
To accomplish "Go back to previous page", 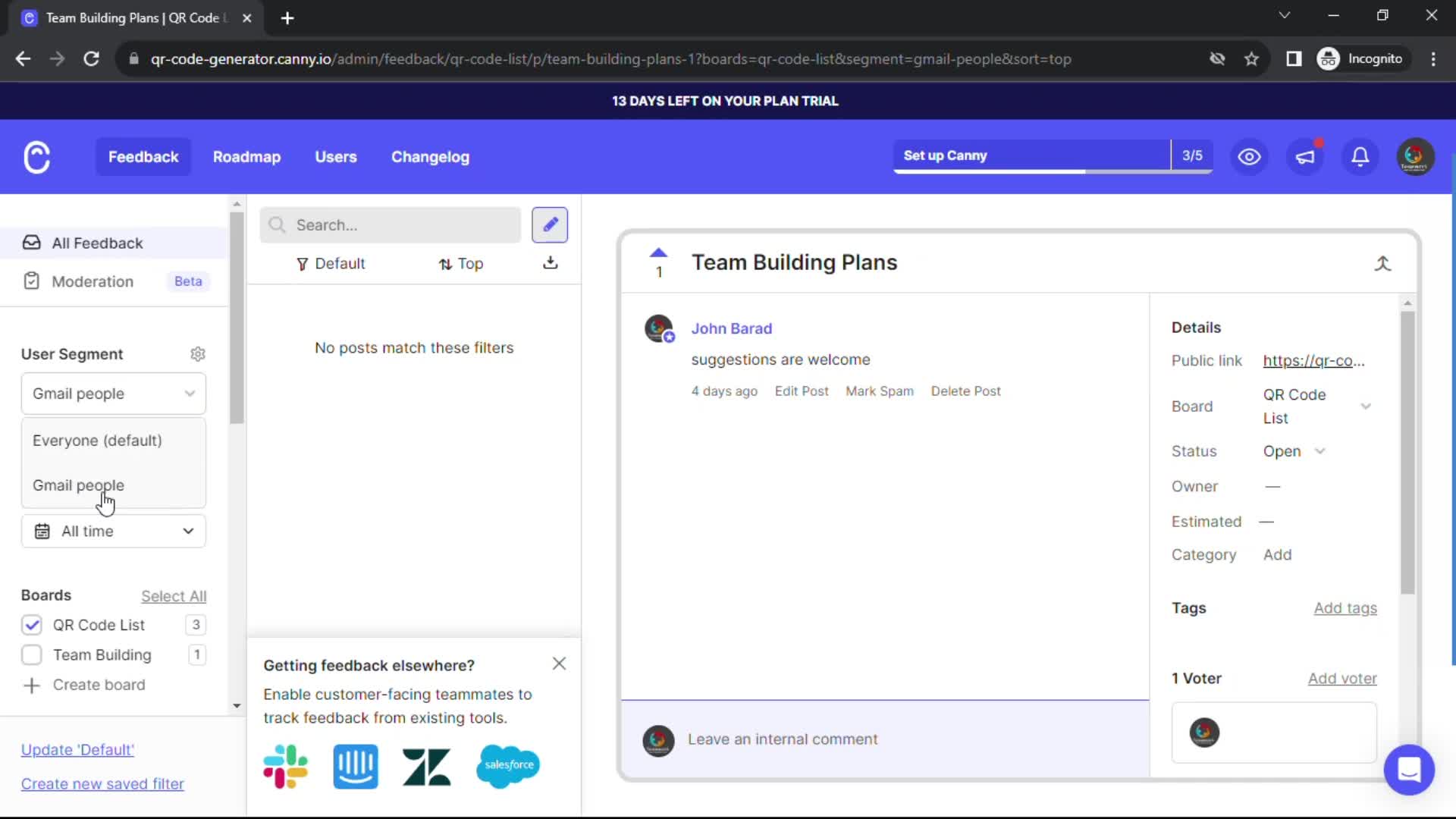I will coord(23,59).
